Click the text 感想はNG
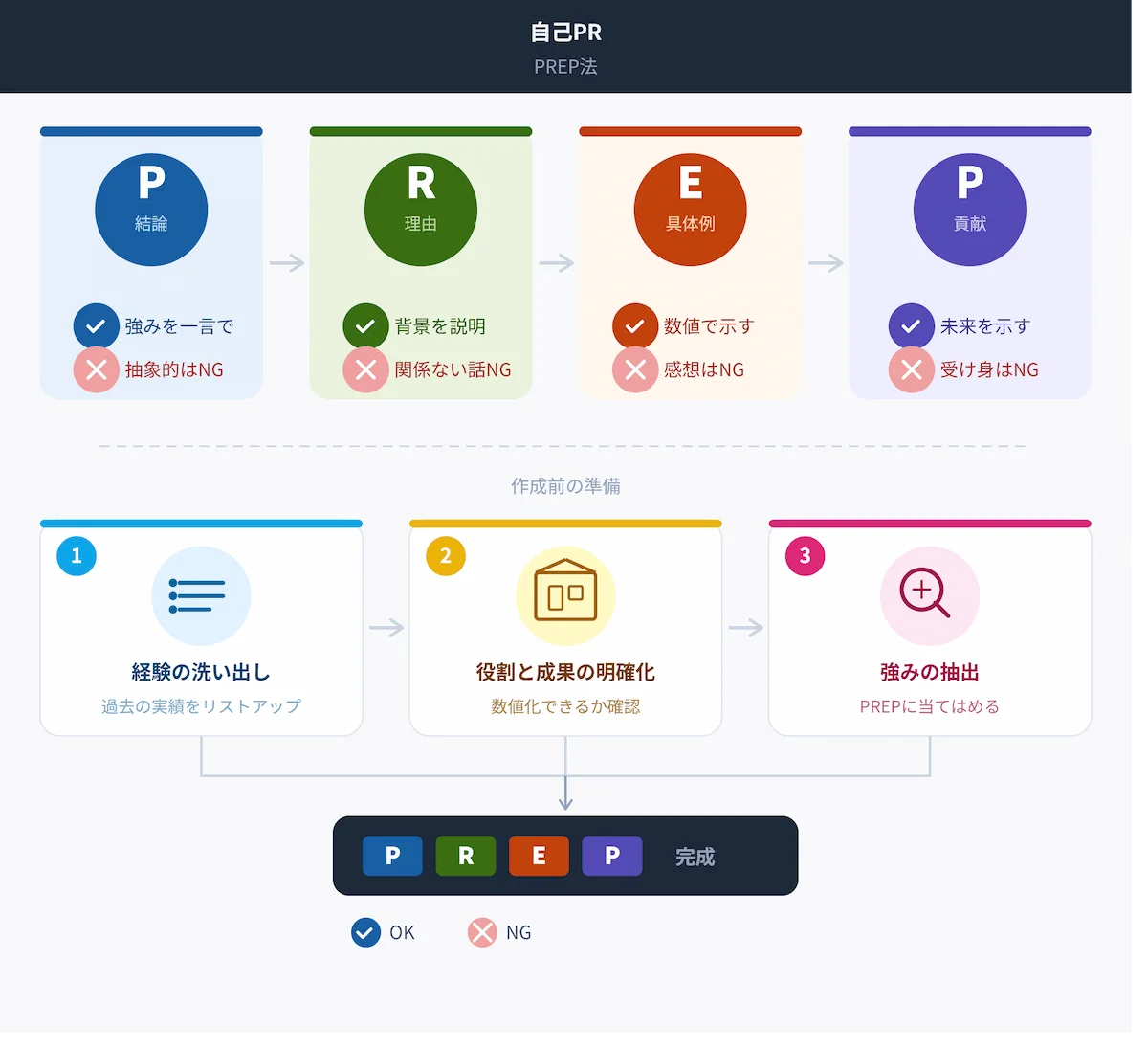 pos(704,369)
